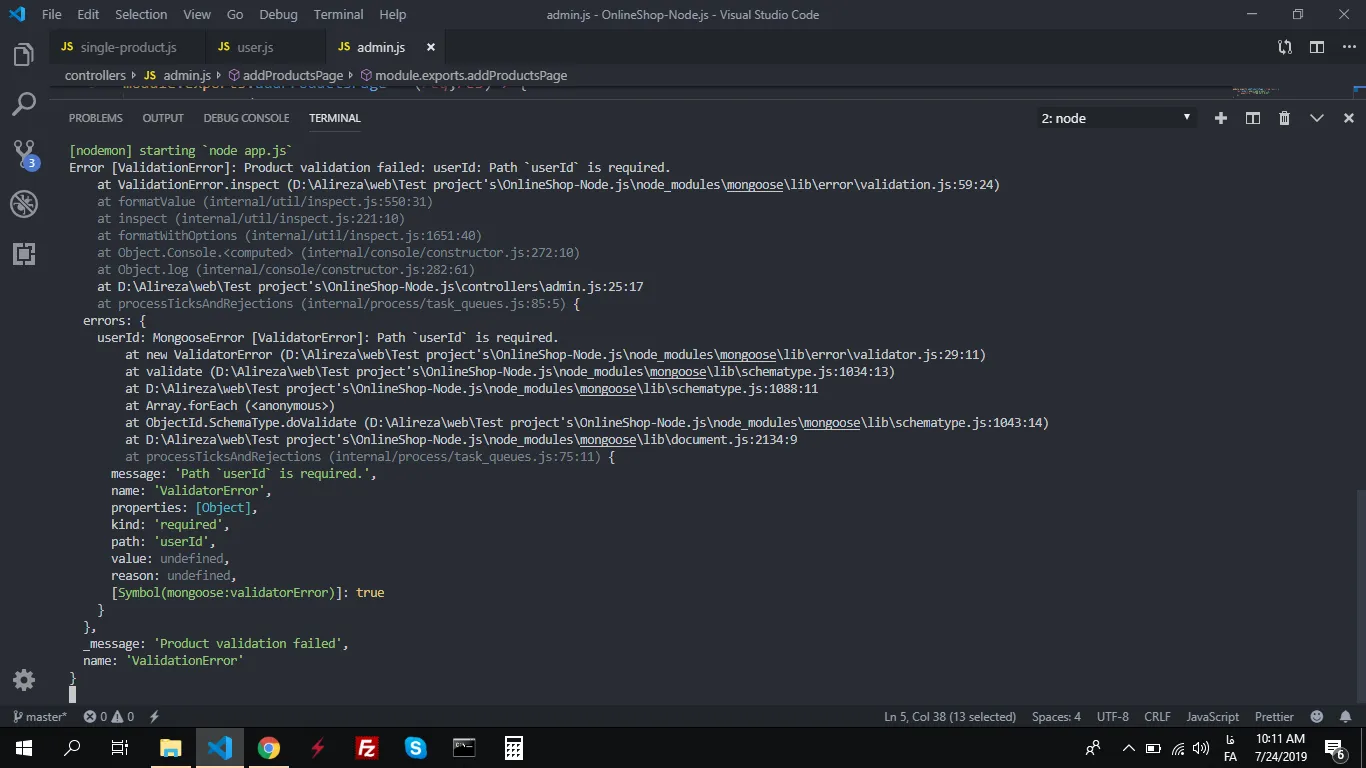Launch File Explorer from the taskbar
The height and width of the screenshot is (768, 1366).
tap(171, 748)
